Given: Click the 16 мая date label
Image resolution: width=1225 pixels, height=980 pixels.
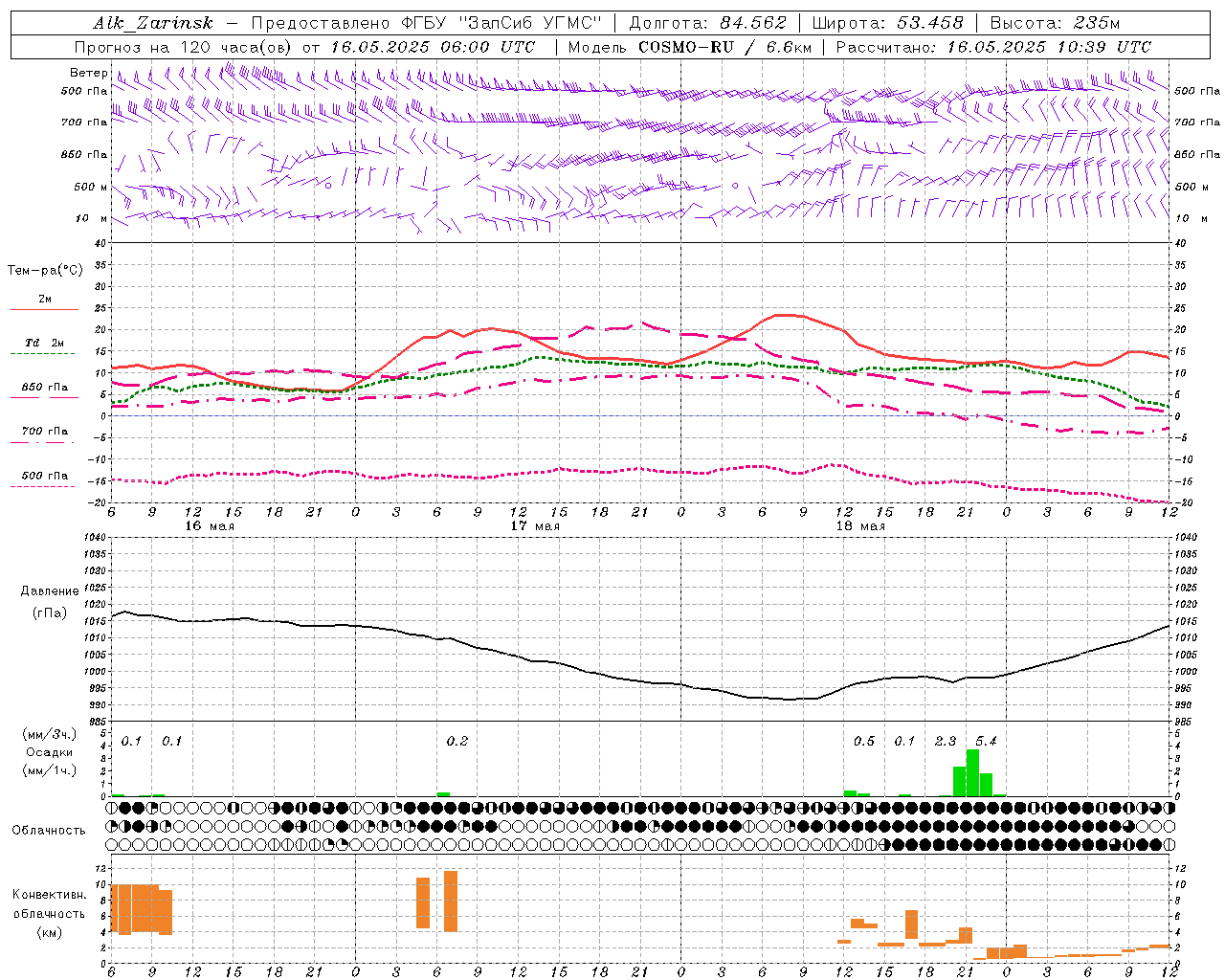Looking at the screenshot, I should tap(209, 526).
